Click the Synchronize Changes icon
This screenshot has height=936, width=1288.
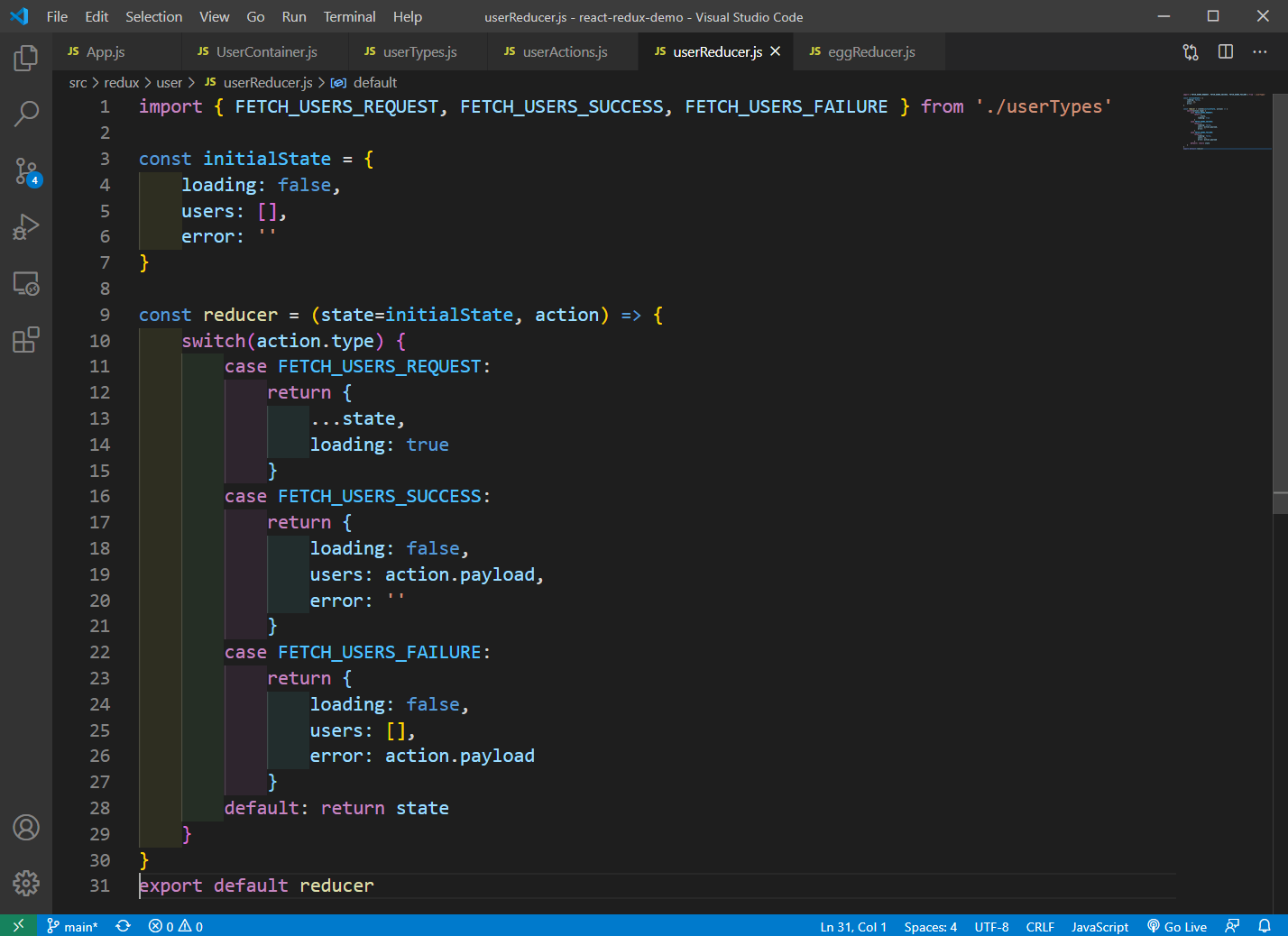[x=124, y=926]
